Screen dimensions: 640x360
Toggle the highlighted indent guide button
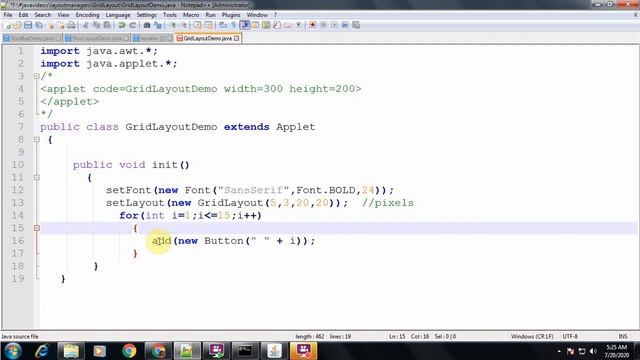tap(245, 25)
